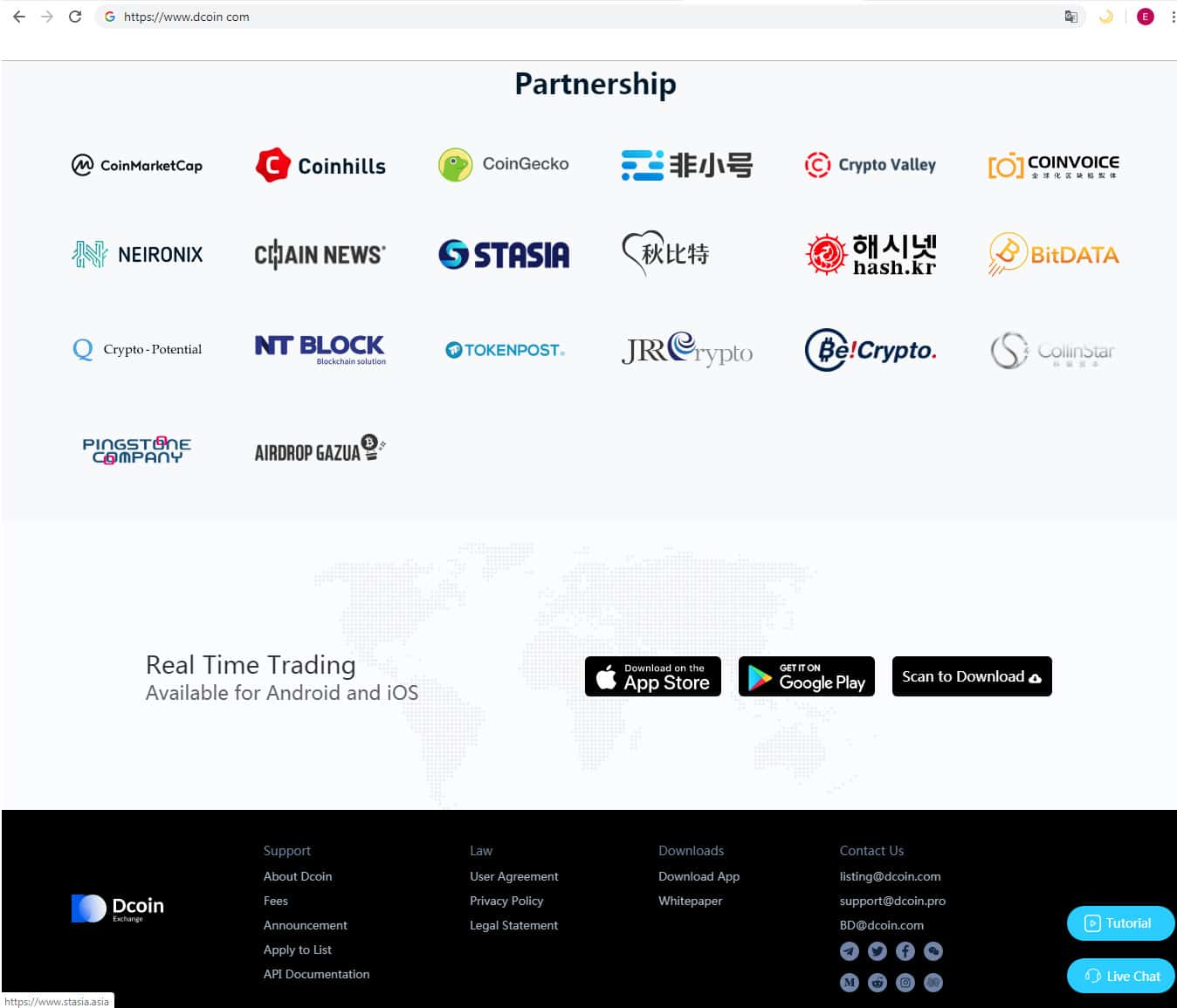Click the Dcoin Exchange footer logo

[x=118, y=909]
